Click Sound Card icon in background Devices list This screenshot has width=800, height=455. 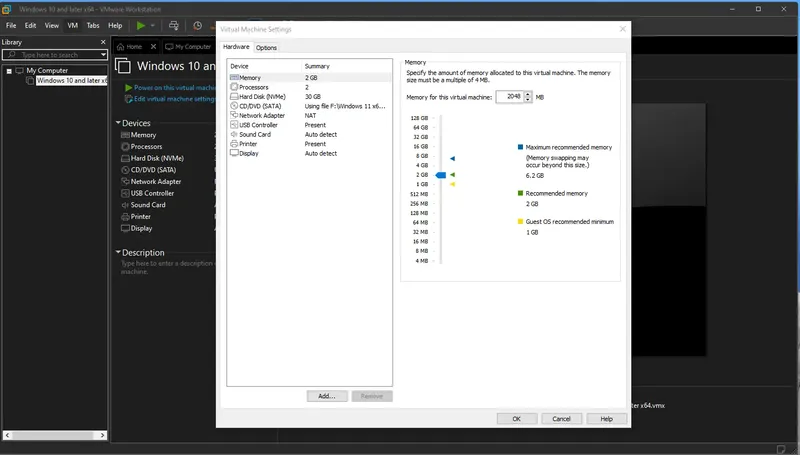(125, 205)
